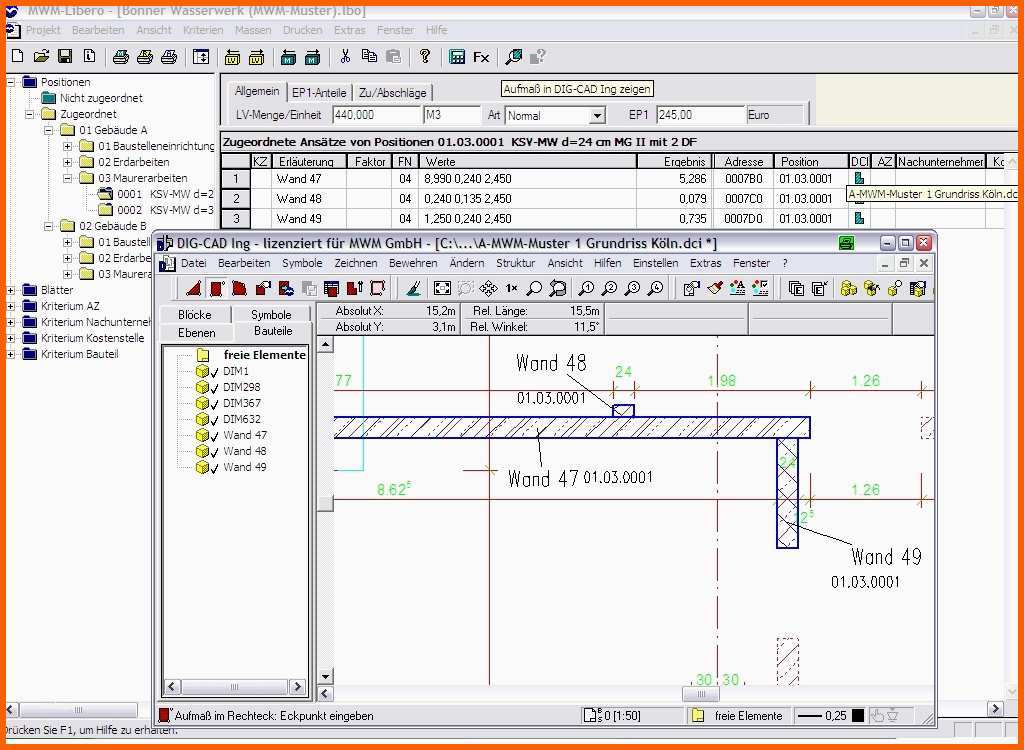Open the calculator icon in MWM-Libero toolbar

(x=457, y=57)
